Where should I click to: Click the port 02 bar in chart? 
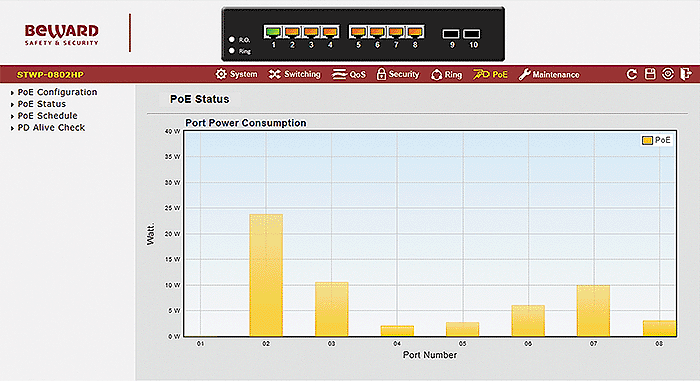[266, 275]
